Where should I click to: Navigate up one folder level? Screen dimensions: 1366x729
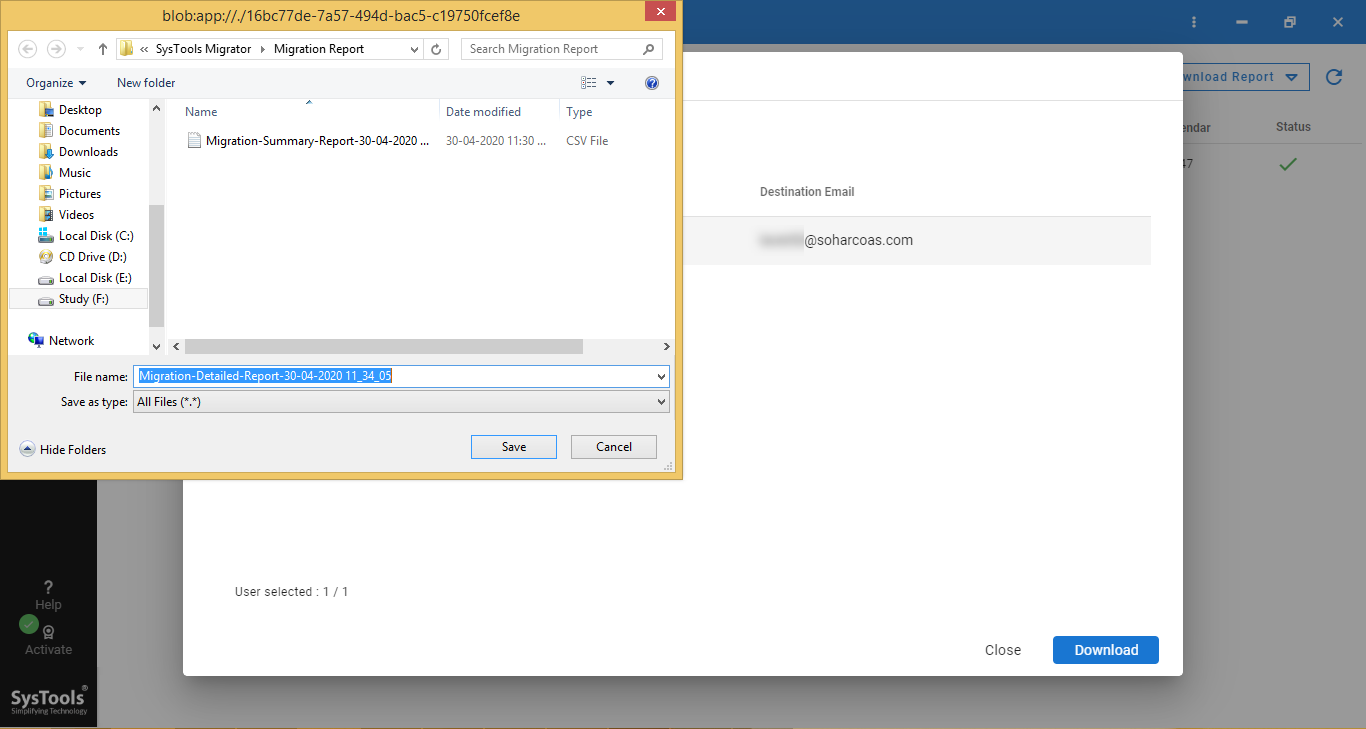(x=103, y=49)
